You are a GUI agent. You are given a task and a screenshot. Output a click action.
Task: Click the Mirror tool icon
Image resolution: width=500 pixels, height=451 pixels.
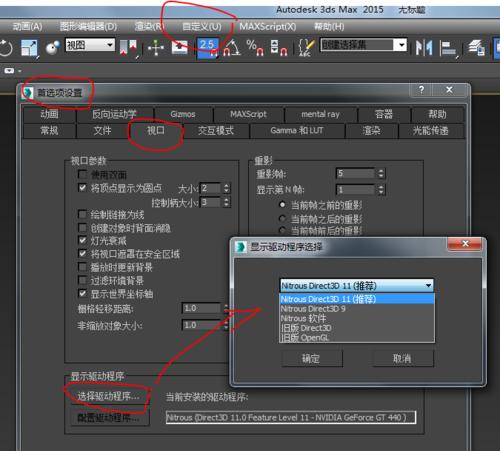(424, 48)
